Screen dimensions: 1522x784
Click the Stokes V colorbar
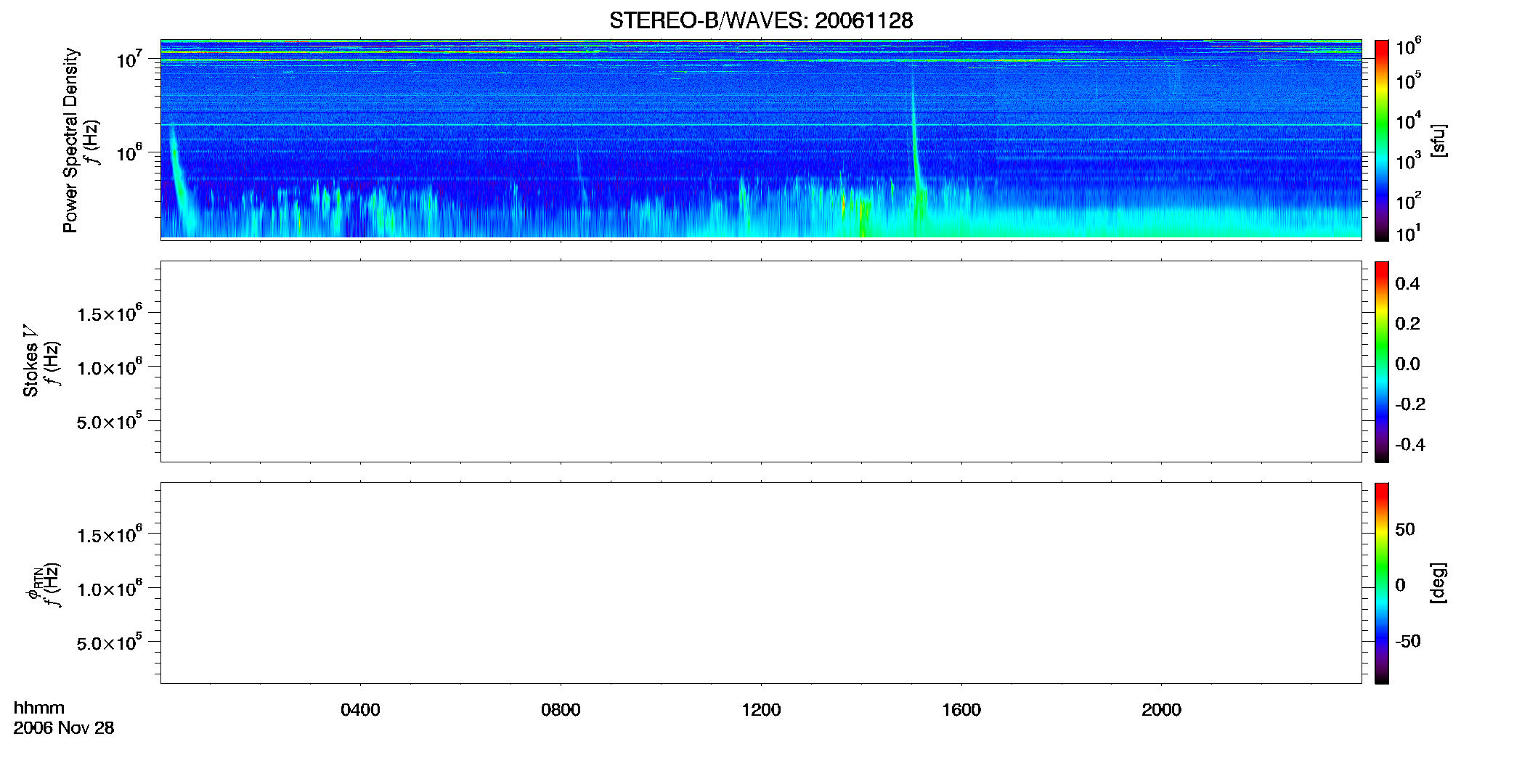1382,362
